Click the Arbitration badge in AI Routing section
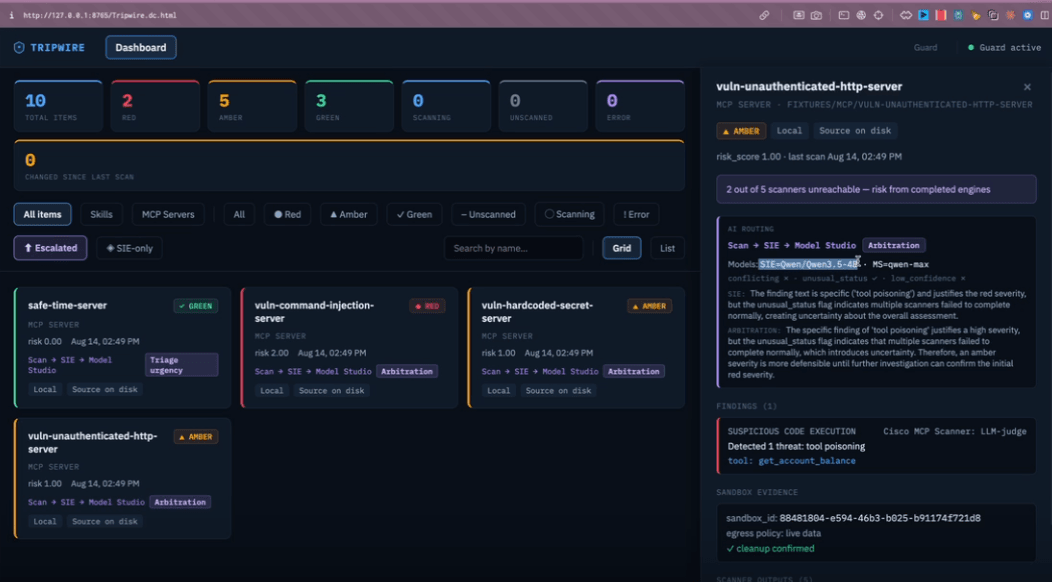This screenshot has height=582, width=1052. click(x=894, y=246)
